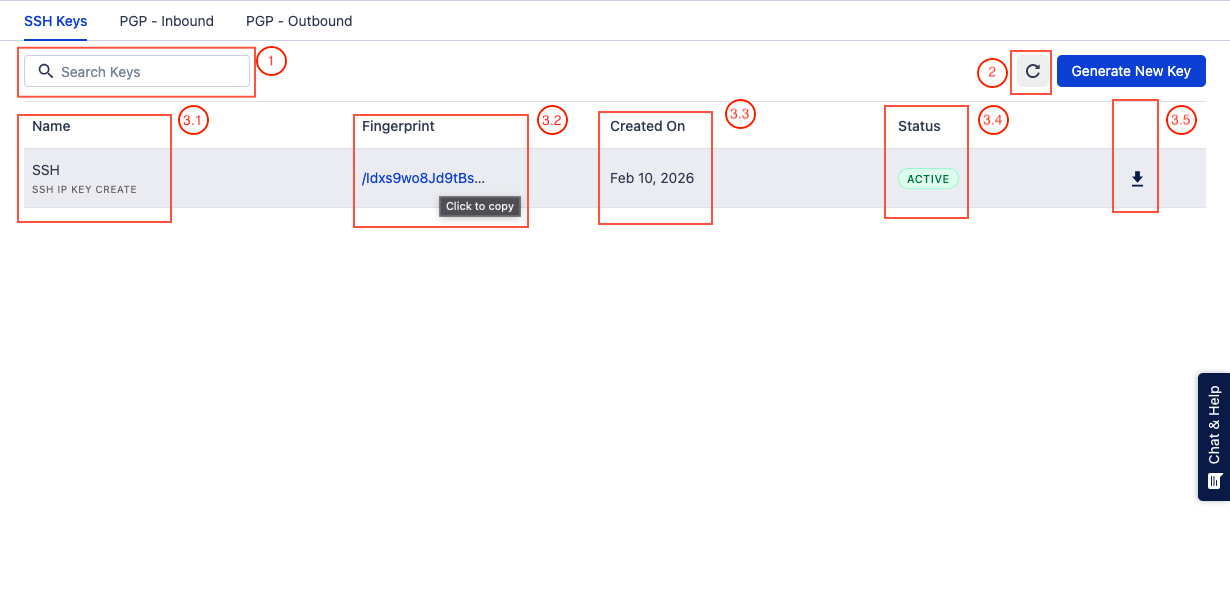
Task: Copy the fingerprint /Idxs9wo8Jd9tBs… link
Action: click(x=423, y=178)
